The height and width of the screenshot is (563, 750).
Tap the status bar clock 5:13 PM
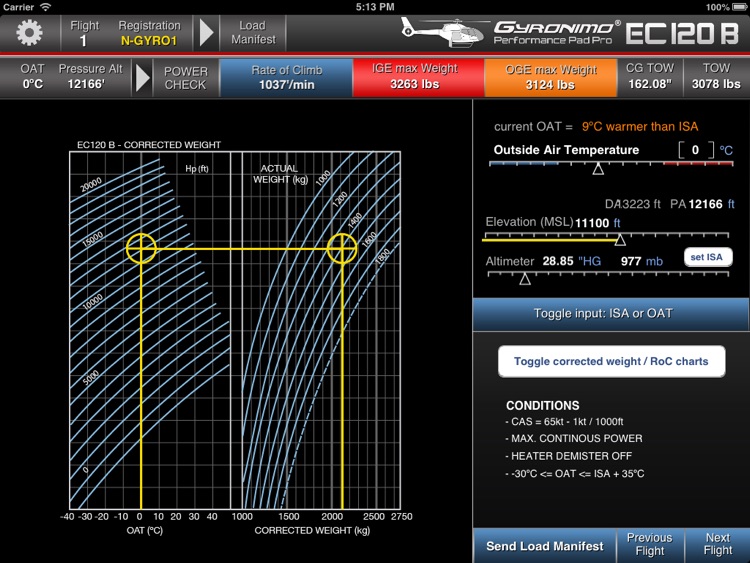[375, 7]
